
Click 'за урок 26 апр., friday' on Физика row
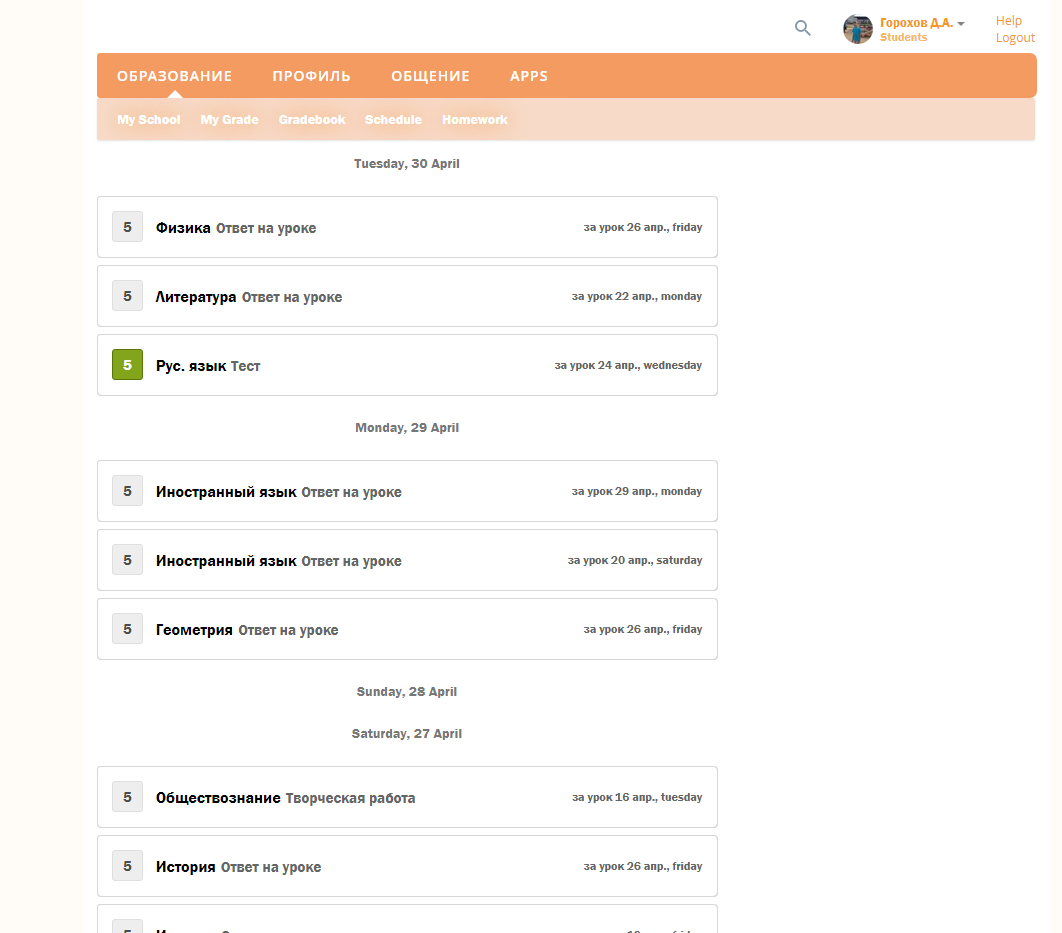point(643,227)
